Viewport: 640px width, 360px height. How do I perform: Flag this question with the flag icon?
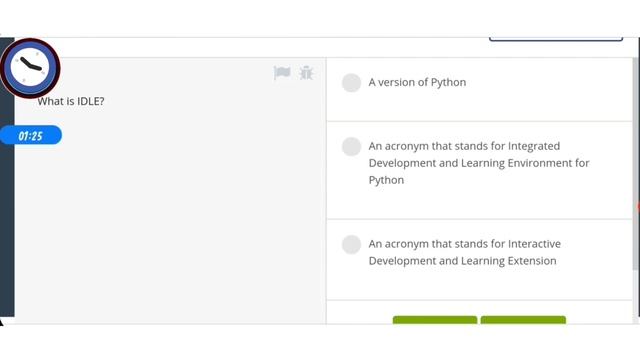pos(282,73)
